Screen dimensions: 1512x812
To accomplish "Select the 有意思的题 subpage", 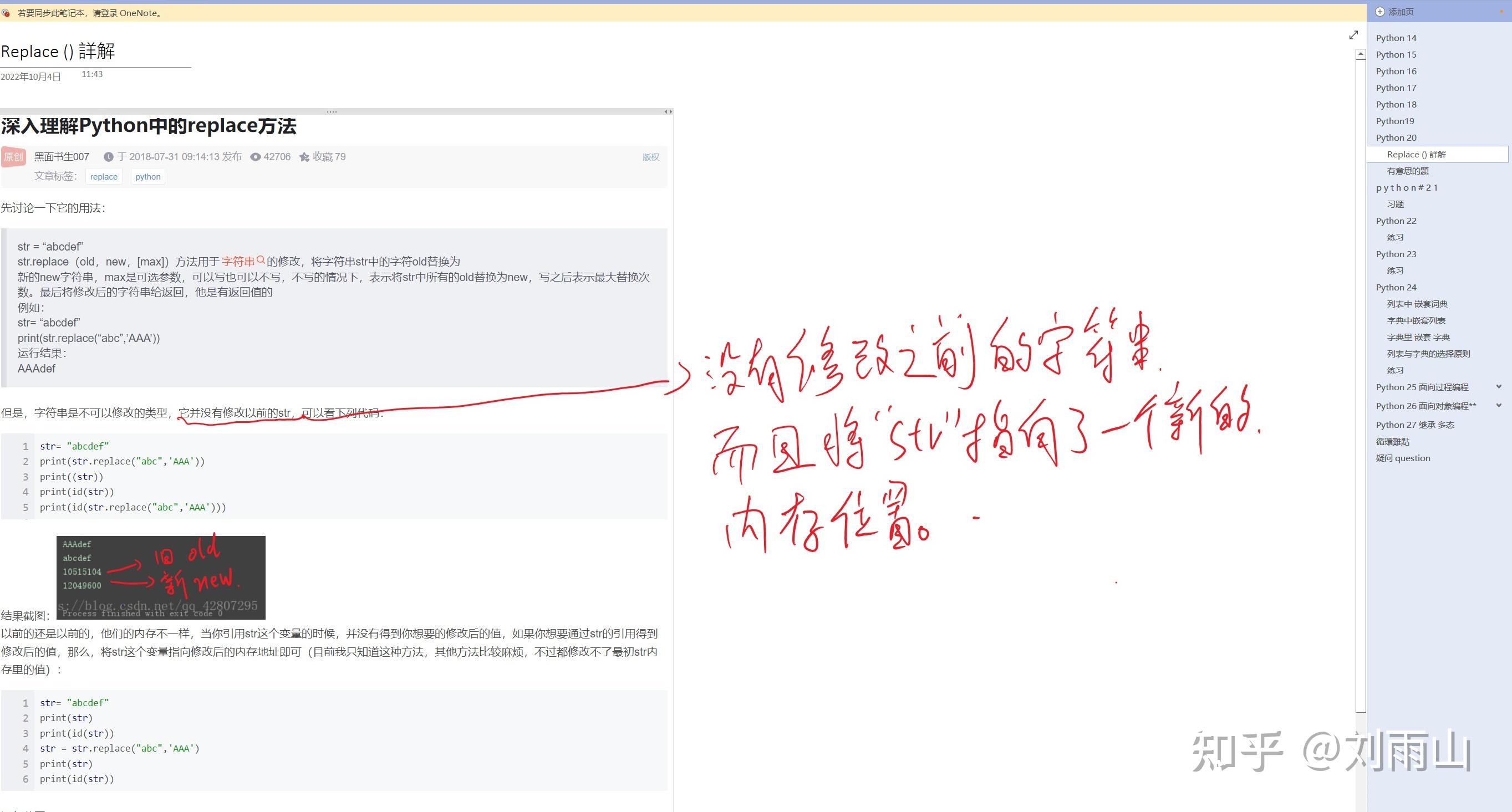I will 1408,171.
